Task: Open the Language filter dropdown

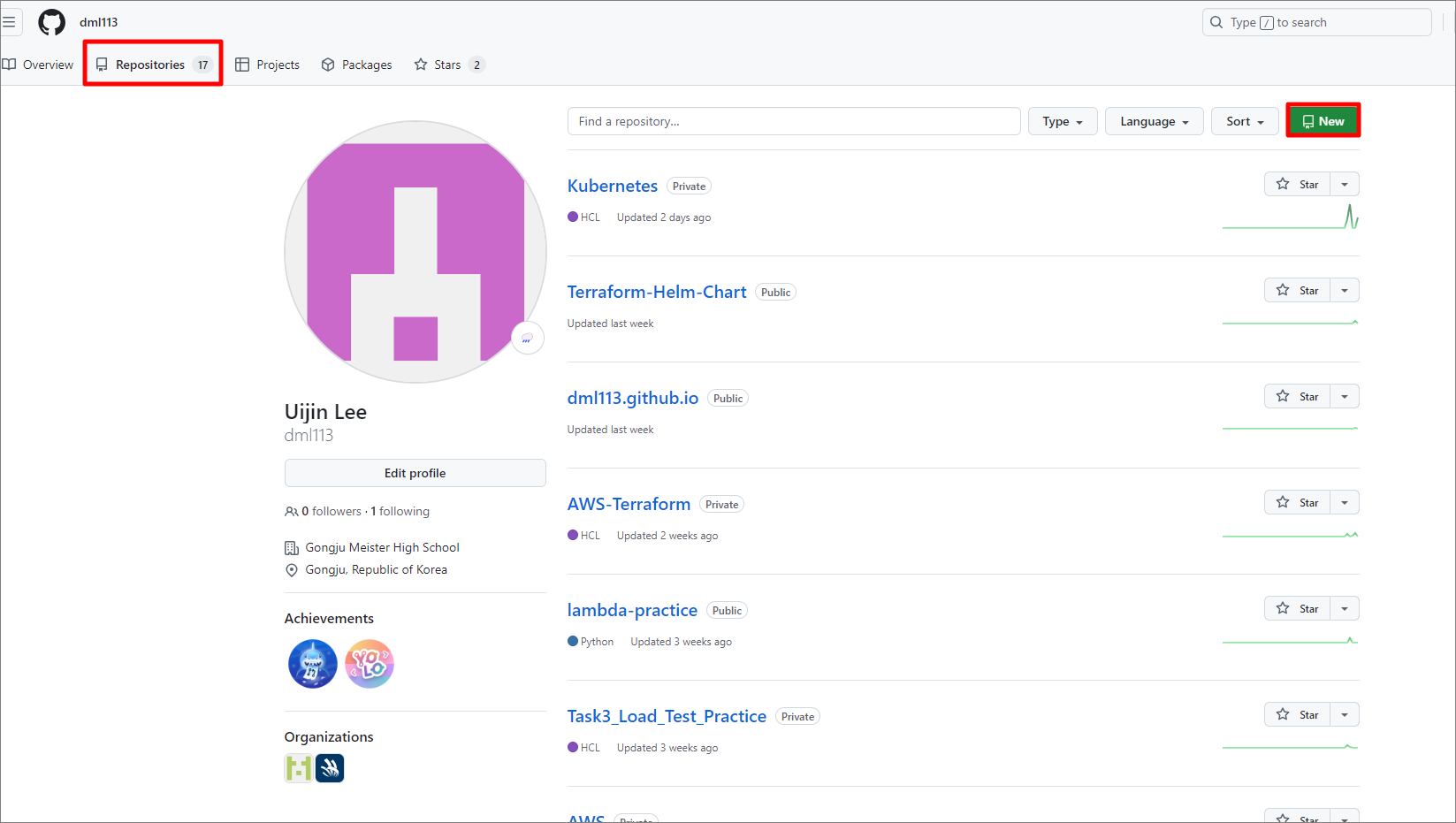Action: (1154, 121)
